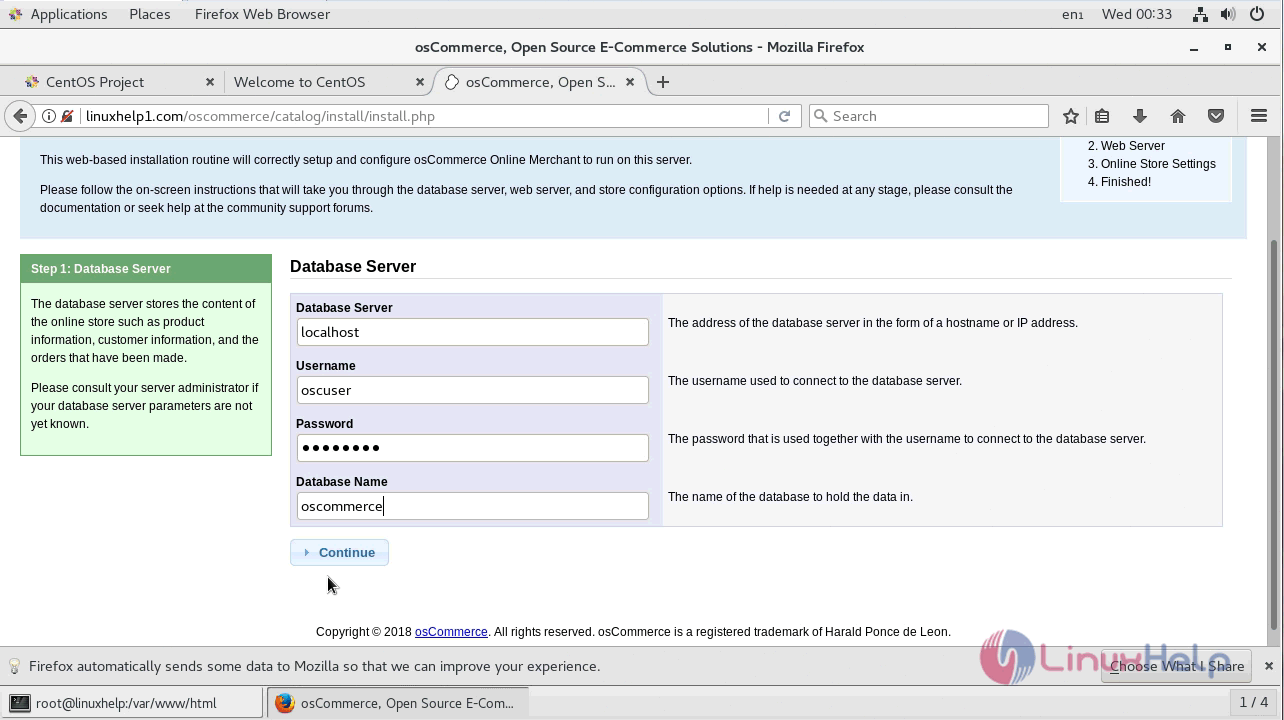Open the Firefox hamburger menu

pyautogui.click(x=1259, y=116)
